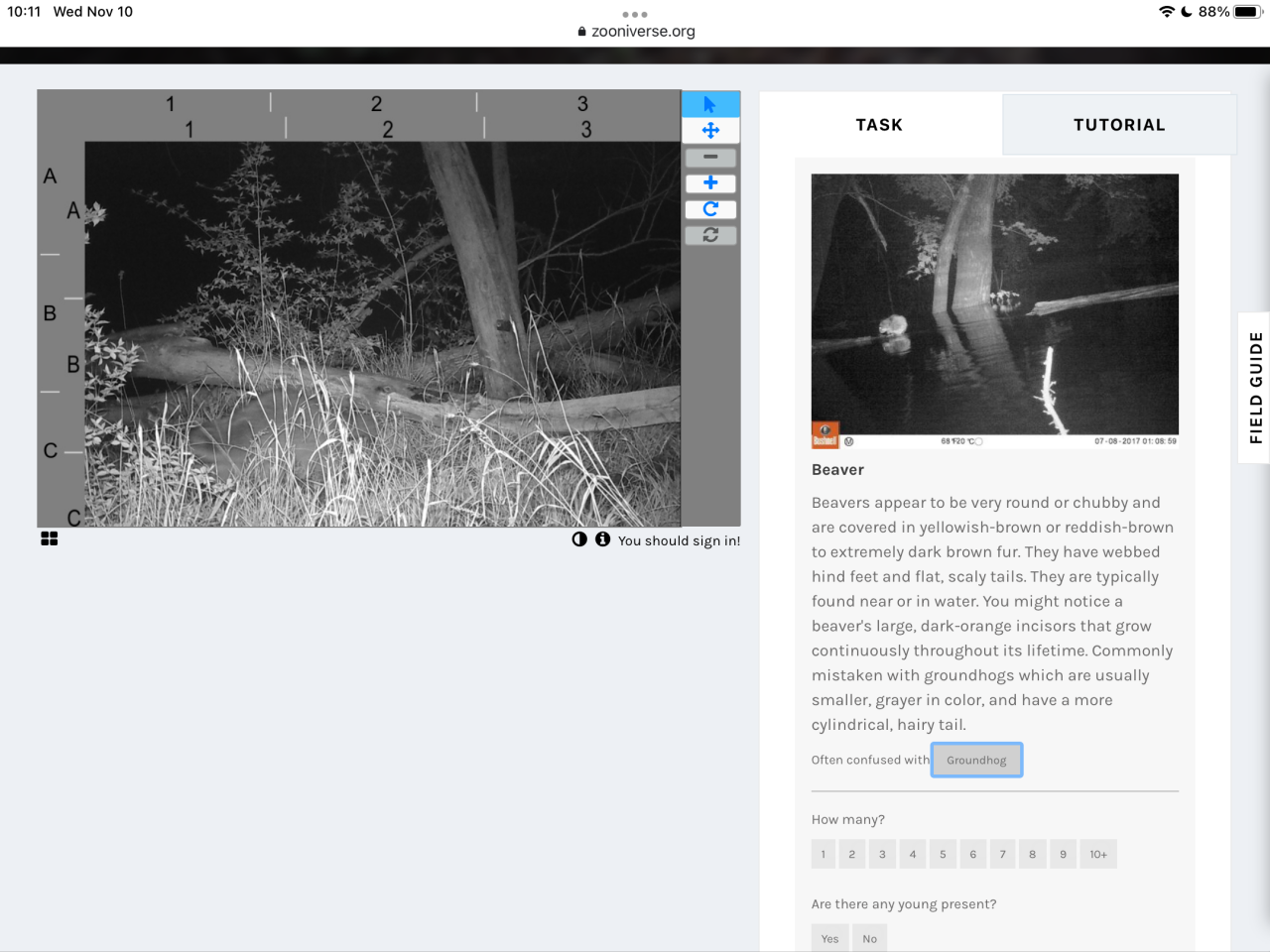The image size is (1270, 952).
Task: Answer Yes to young present
Action: pos(830,938)
